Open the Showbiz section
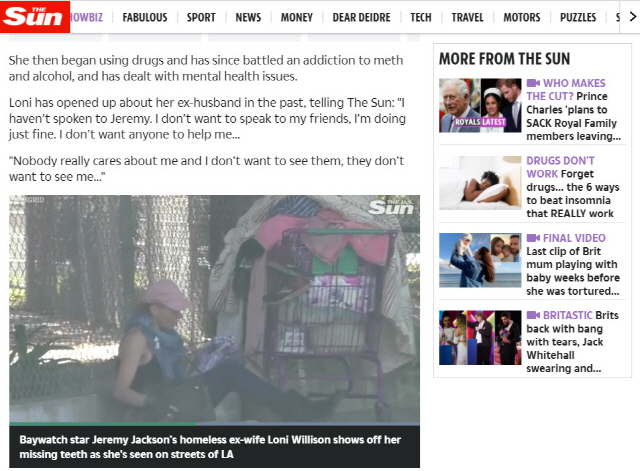The image size is (640, 471). (87, 18)
